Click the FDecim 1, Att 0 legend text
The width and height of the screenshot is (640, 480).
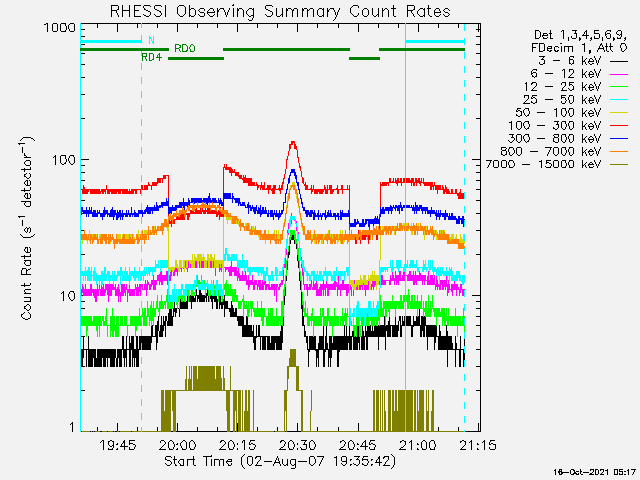click(579, 48)
